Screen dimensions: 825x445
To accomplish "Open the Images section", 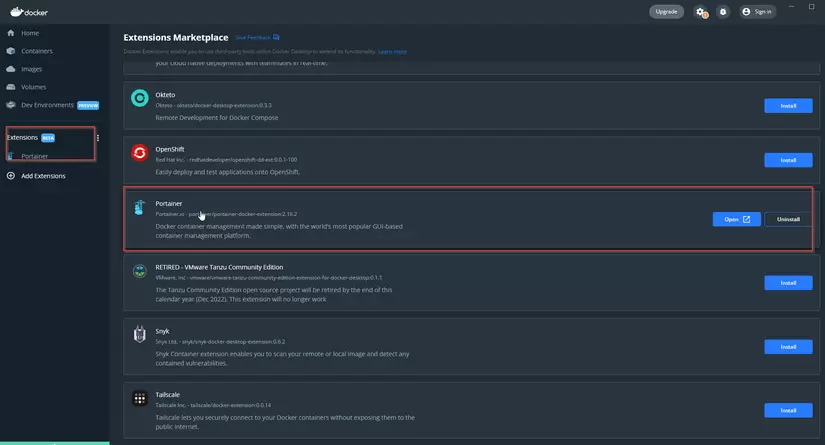I will pos(31,69).
